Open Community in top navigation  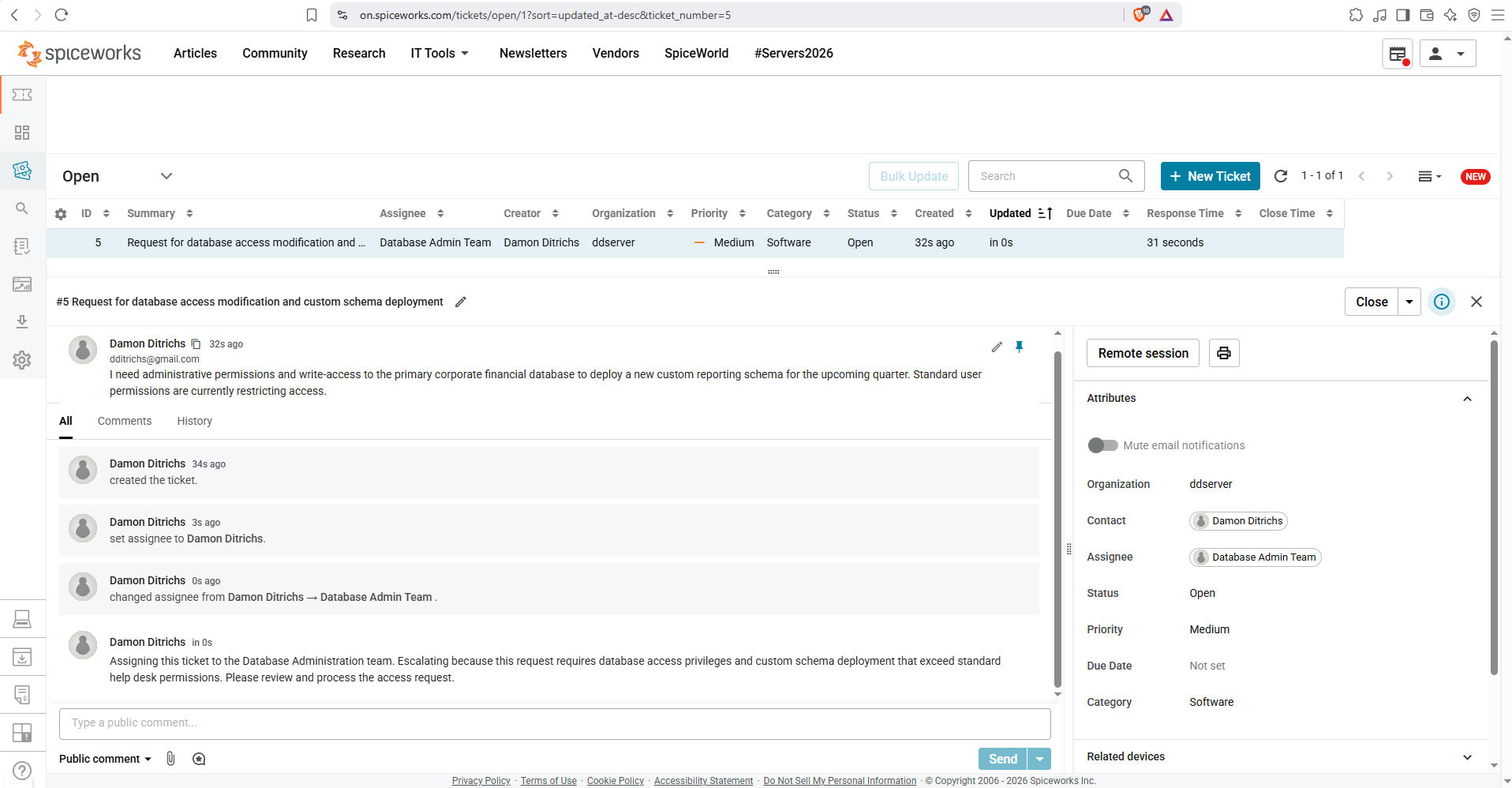[275, 53]
